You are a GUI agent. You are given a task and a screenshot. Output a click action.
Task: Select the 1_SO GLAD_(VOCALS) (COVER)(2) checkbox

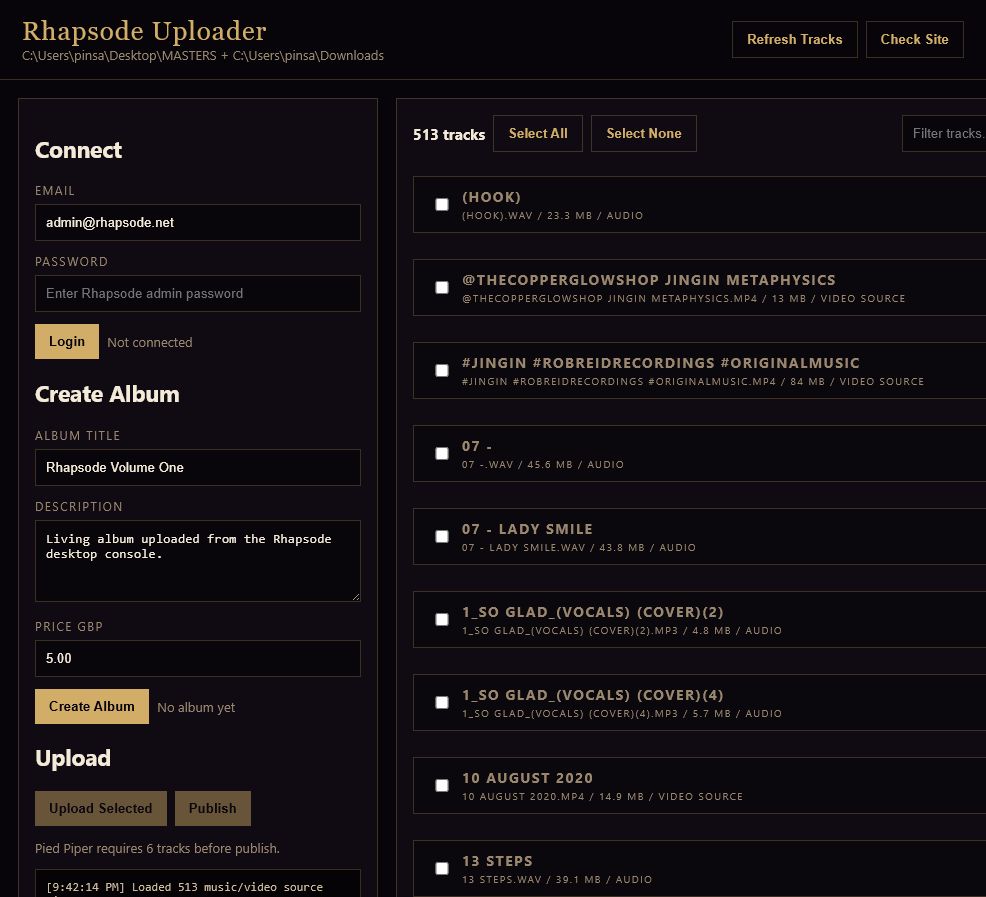pos(442,620)
